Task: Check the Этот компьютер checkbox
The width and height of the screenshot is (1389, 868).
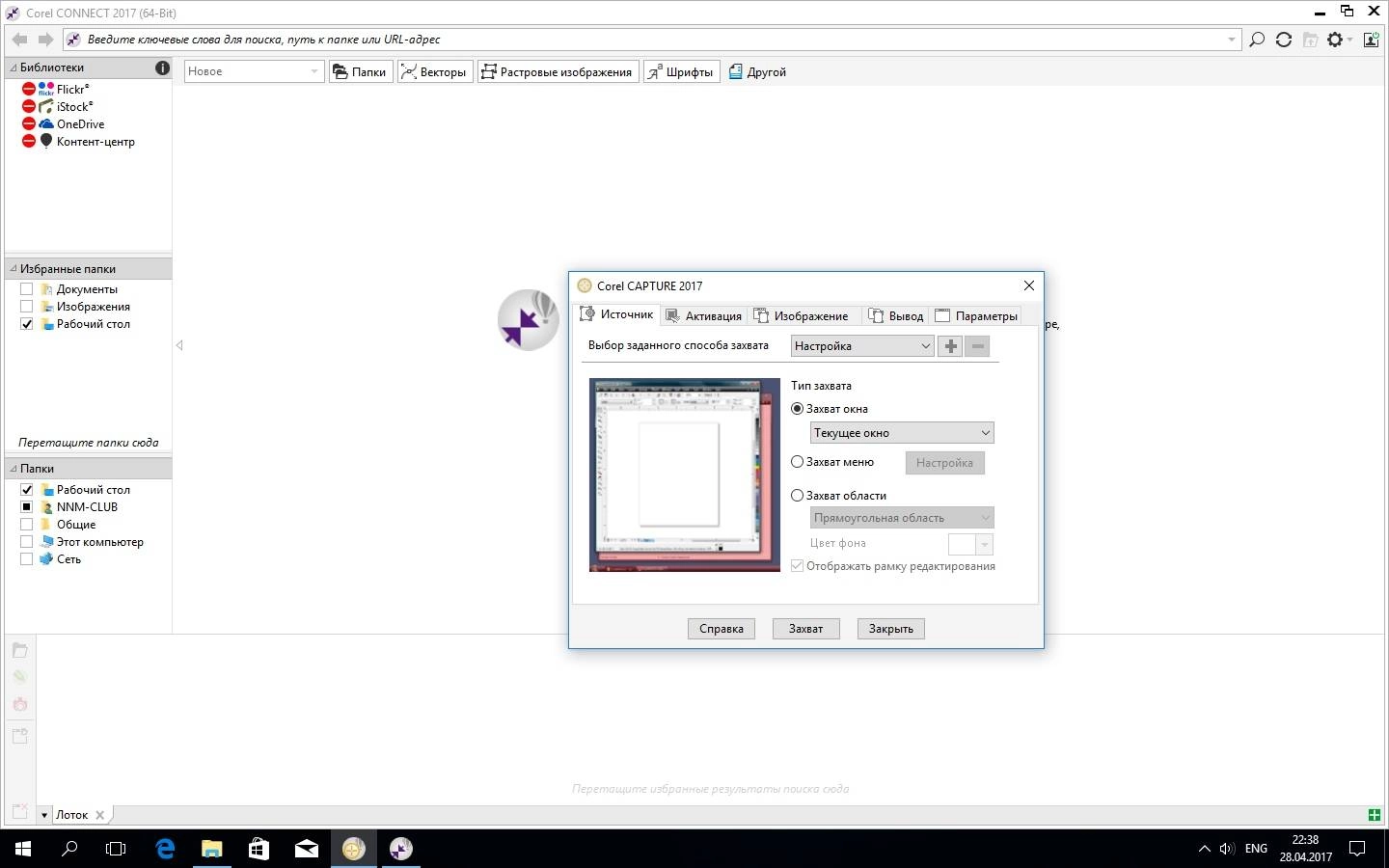Action: (27, 542)
